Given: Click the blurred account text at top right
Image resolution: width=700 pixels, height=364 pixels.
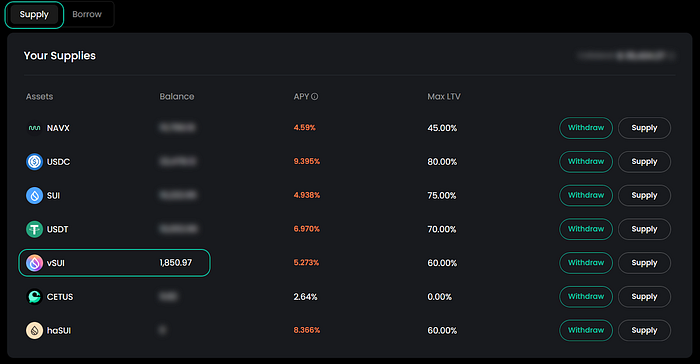Looking at the screenshot, I should point(626,56).
